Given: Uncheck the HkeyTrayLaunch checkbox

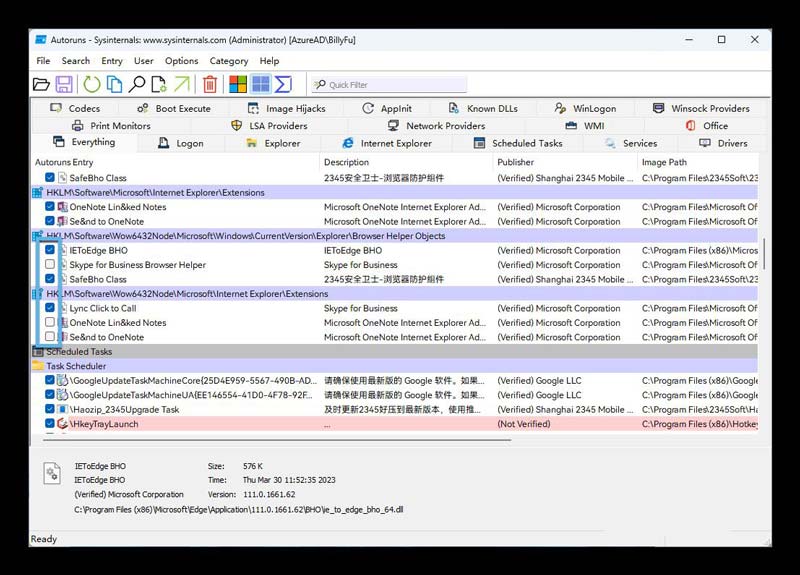Looking at the screenshot, I should tap(49, 423).
